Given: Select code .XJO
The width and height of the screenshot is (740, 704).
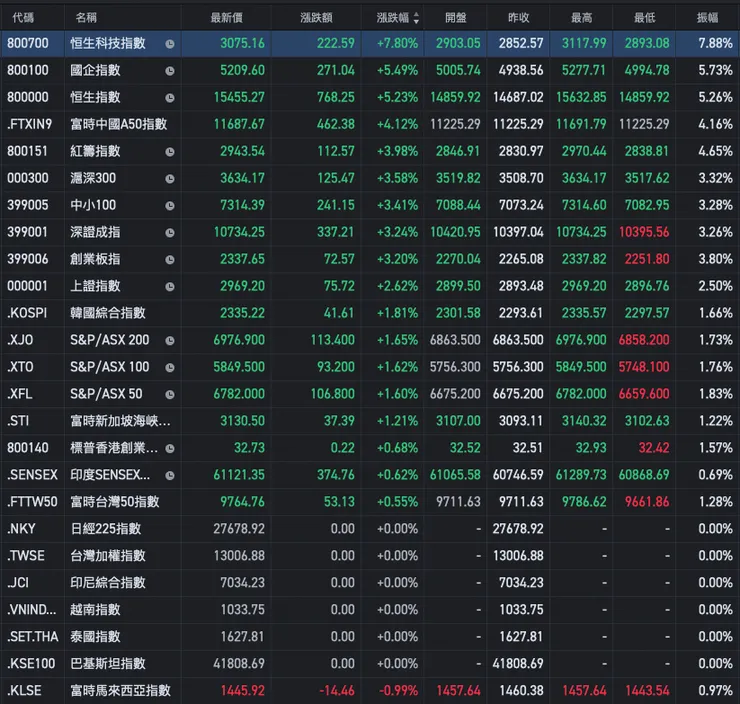Looking at the screenshot, I should [x=20, y=340].
